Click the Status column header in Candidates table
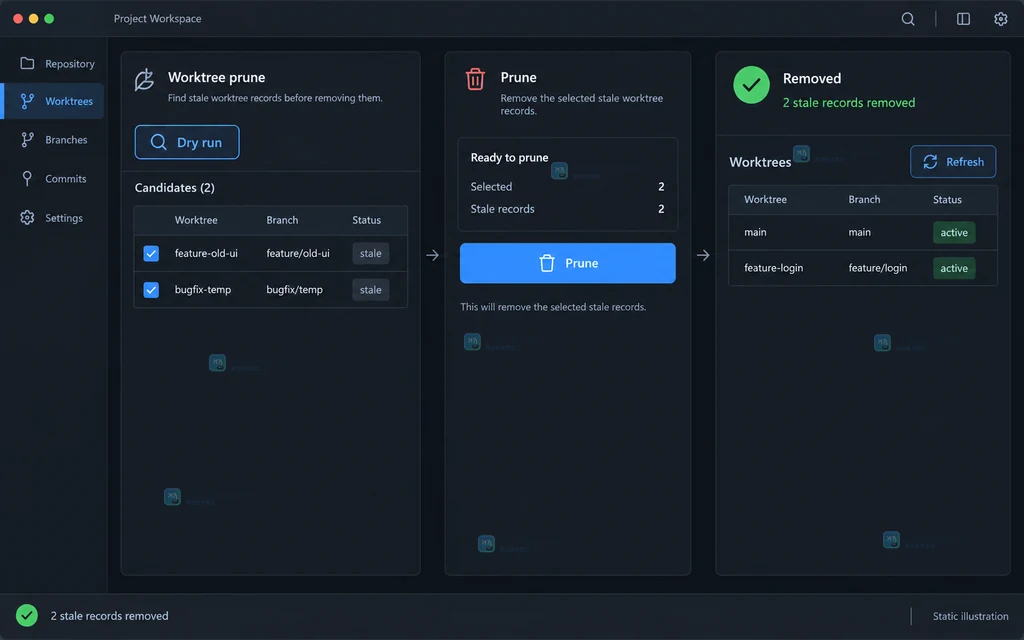Screen dimensions: 1024x640 tap(366, 220)
